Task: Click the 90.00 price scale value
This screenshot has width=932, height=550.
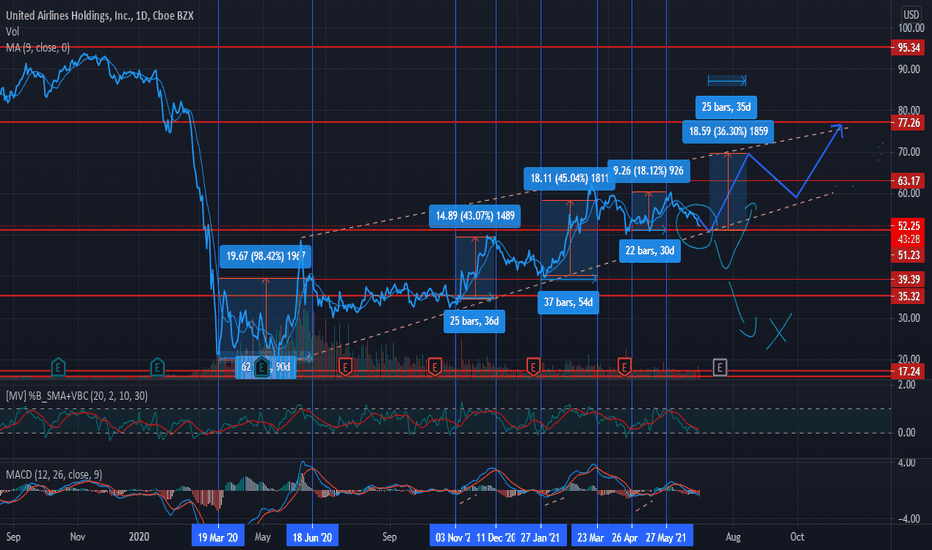Action: coord(909,69)
